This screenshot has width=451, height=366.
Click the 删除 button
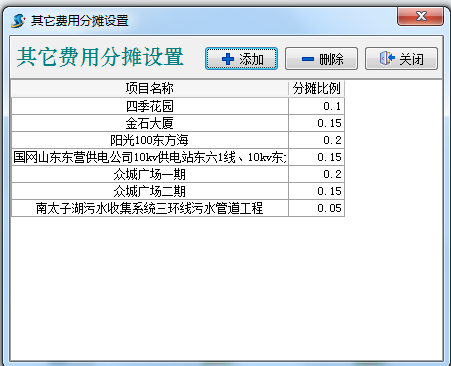click(x=321, y=59)
